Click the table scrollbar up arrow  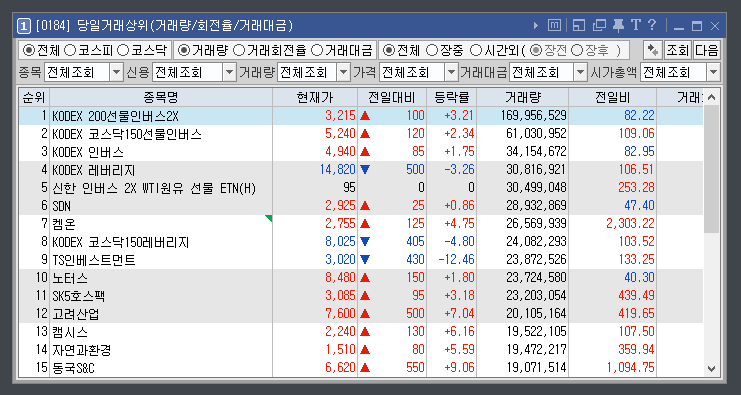[x=712, y=97]
